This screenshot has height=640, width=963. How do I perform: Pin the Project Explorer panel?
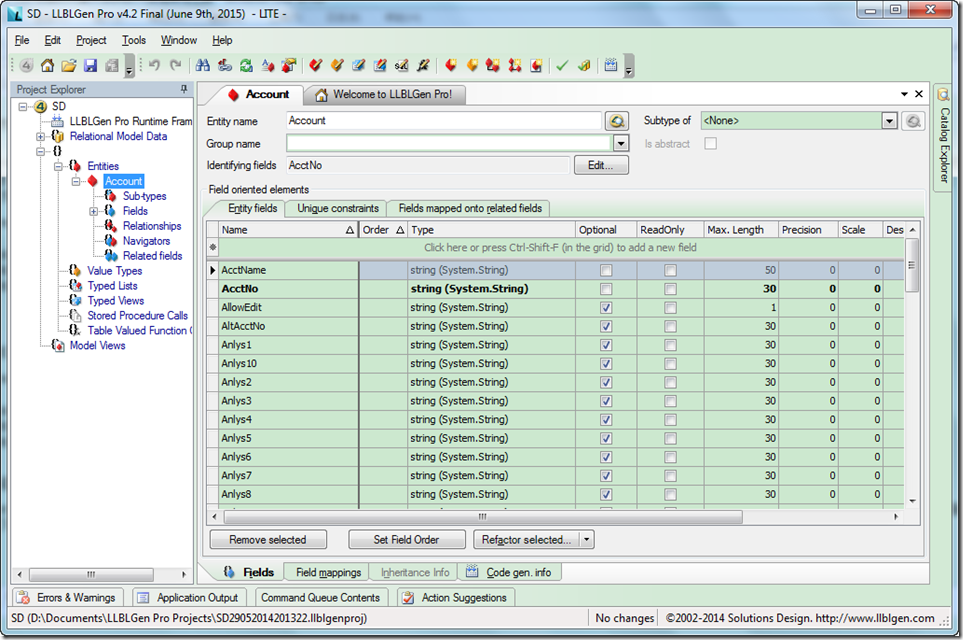(x=184, y=89)
